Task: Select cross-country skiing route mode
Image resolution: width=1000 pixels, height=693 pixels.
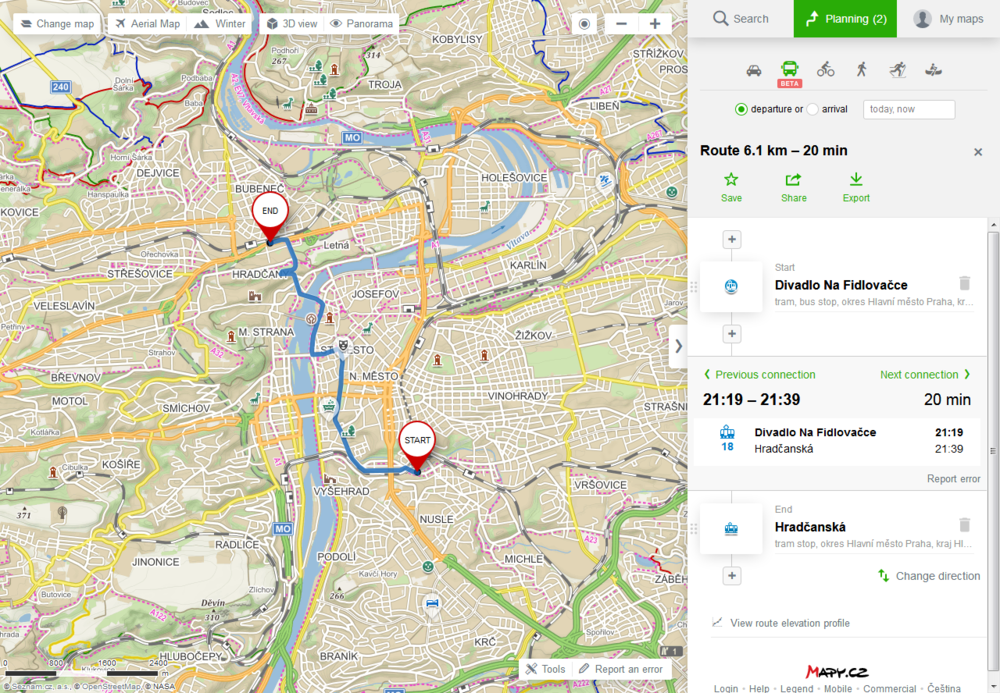Action: tap(897, 69)
